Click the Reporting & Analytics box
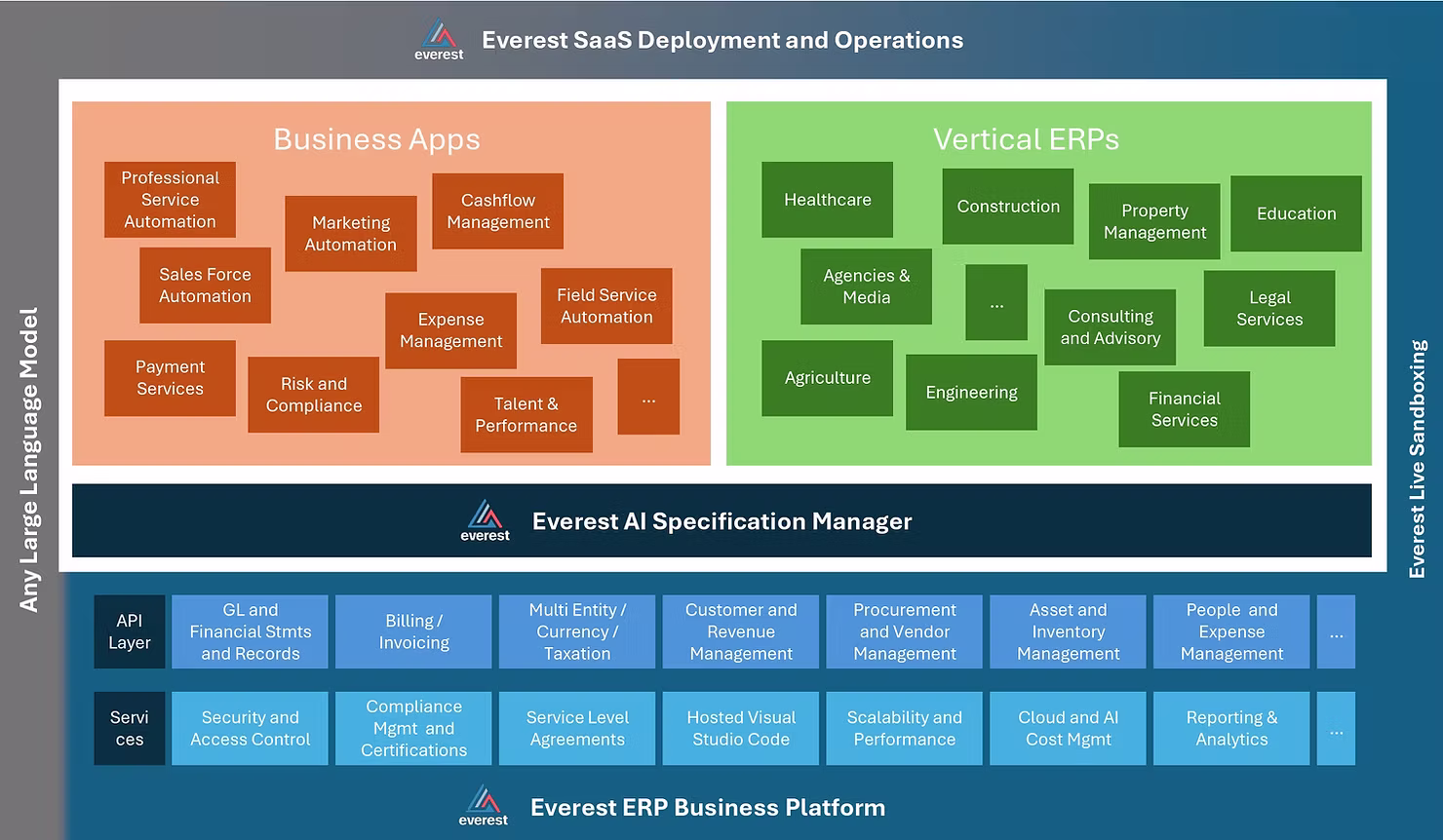The width and height of the screenshot is (1443, 840). tap(1232, 728)
